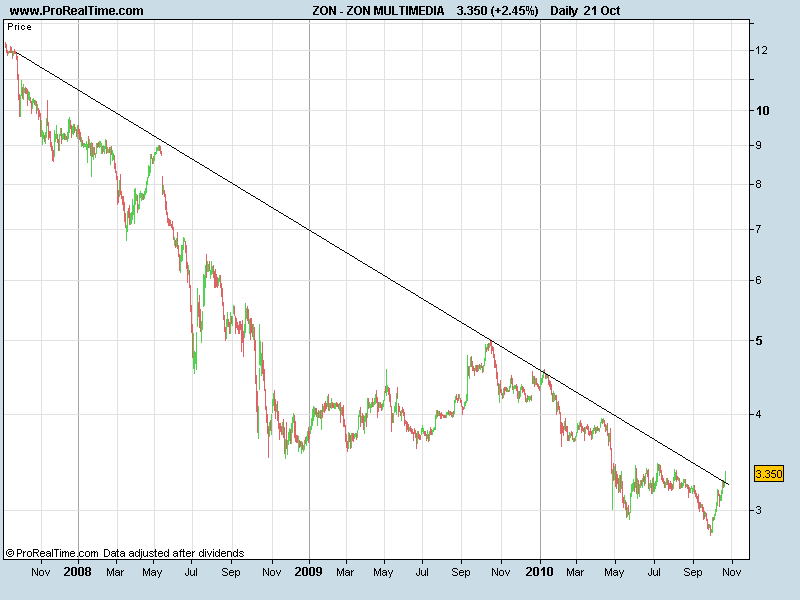Click the Mar label after 2009
The image size is (800, 600).
(x=345, y=572)
